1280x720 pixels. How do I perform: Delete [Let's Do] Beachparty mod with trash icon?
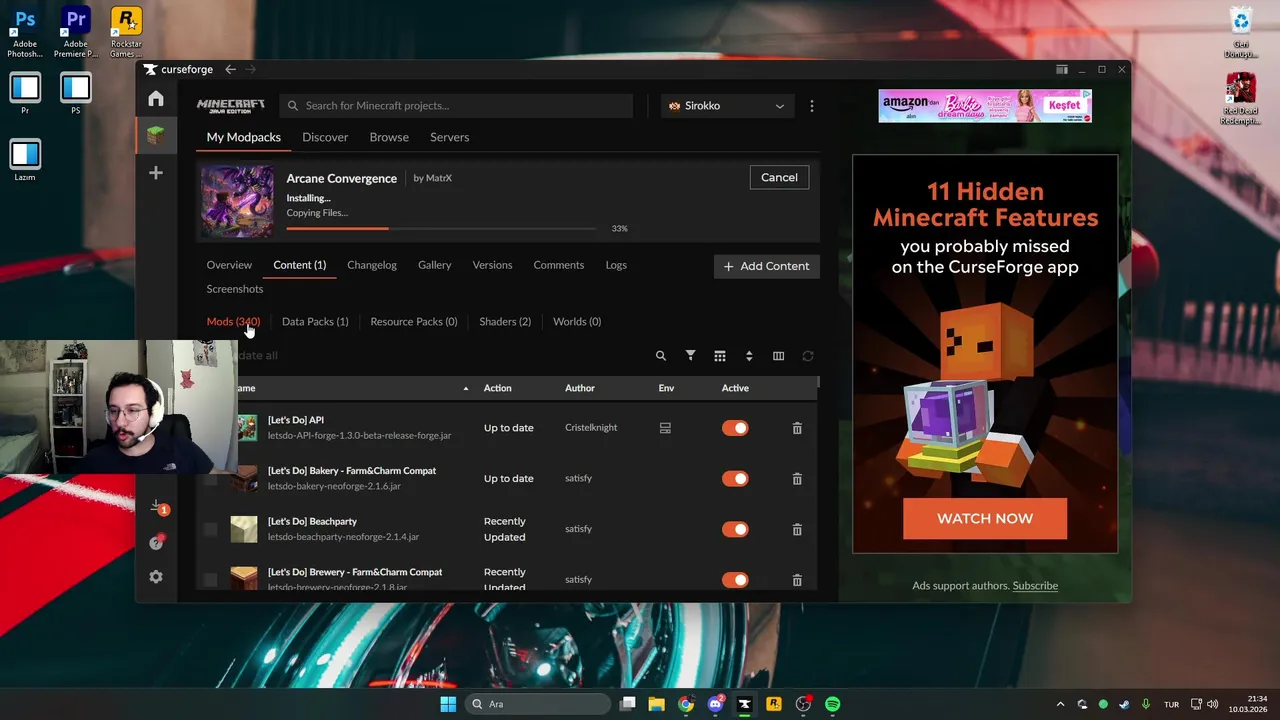pos(797,529)
